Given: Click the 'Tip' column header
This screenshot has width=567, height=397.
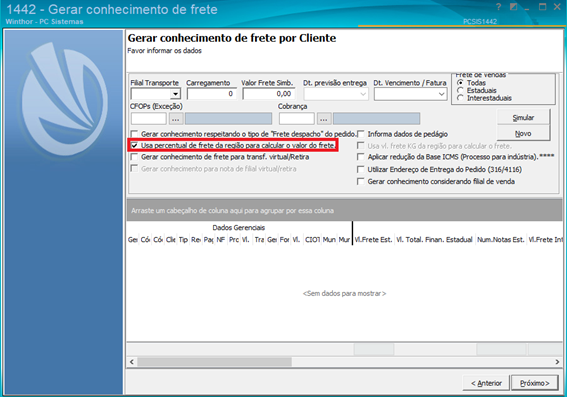Looking at the screenshot, I should (183, 240).
